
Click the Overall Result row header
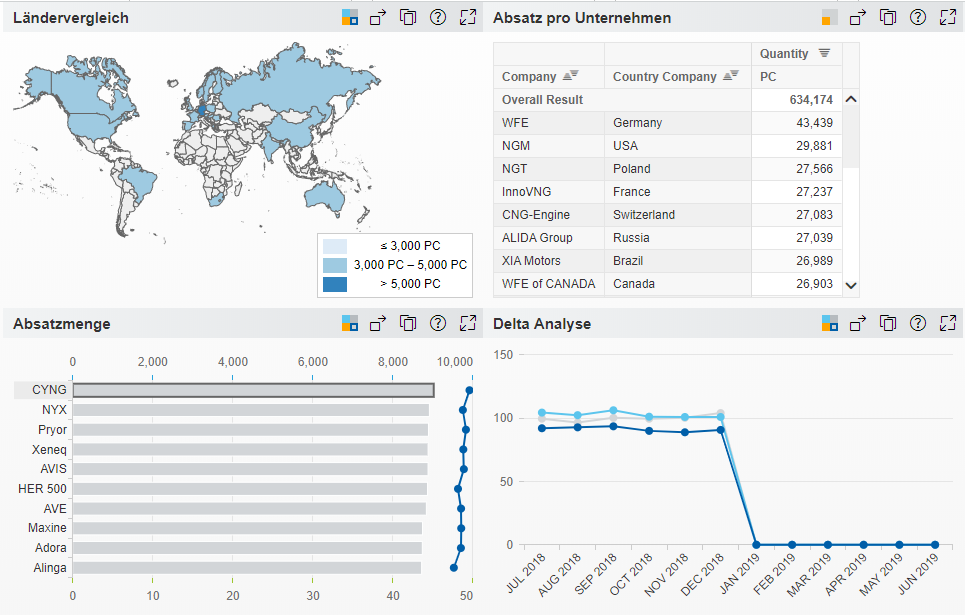542,100
